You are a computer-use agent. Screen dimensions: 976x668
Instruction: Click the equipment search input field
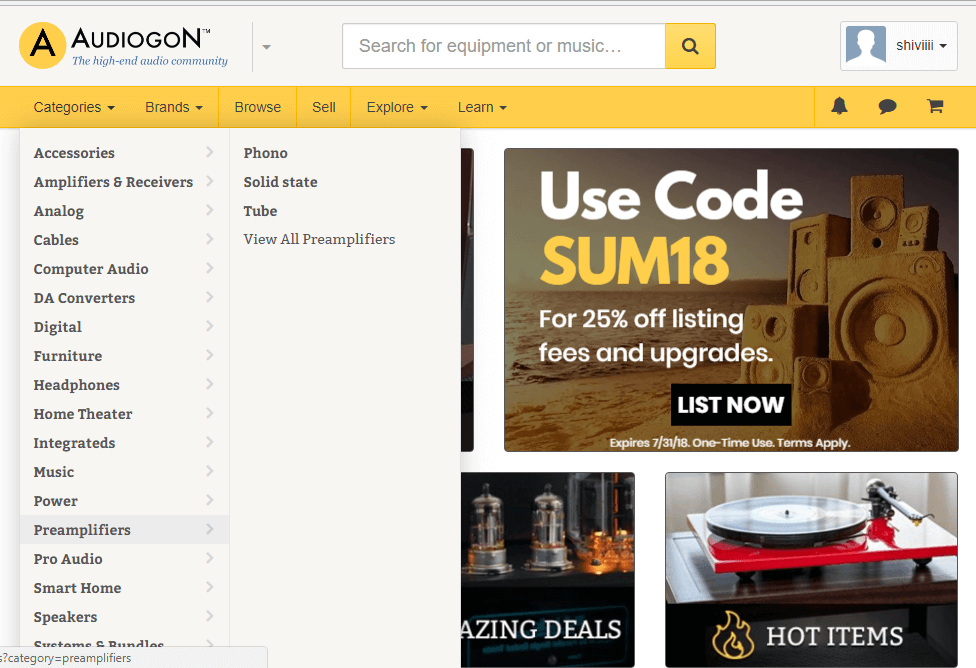point(503,45)
